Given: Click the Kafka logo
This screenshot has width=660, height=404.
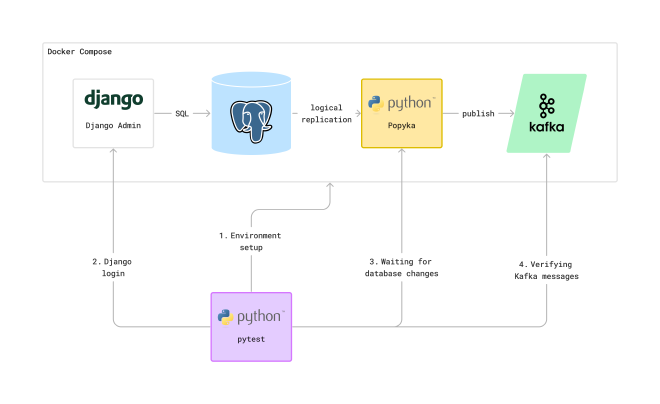Looking at the screenshot, I should (546, 114).
